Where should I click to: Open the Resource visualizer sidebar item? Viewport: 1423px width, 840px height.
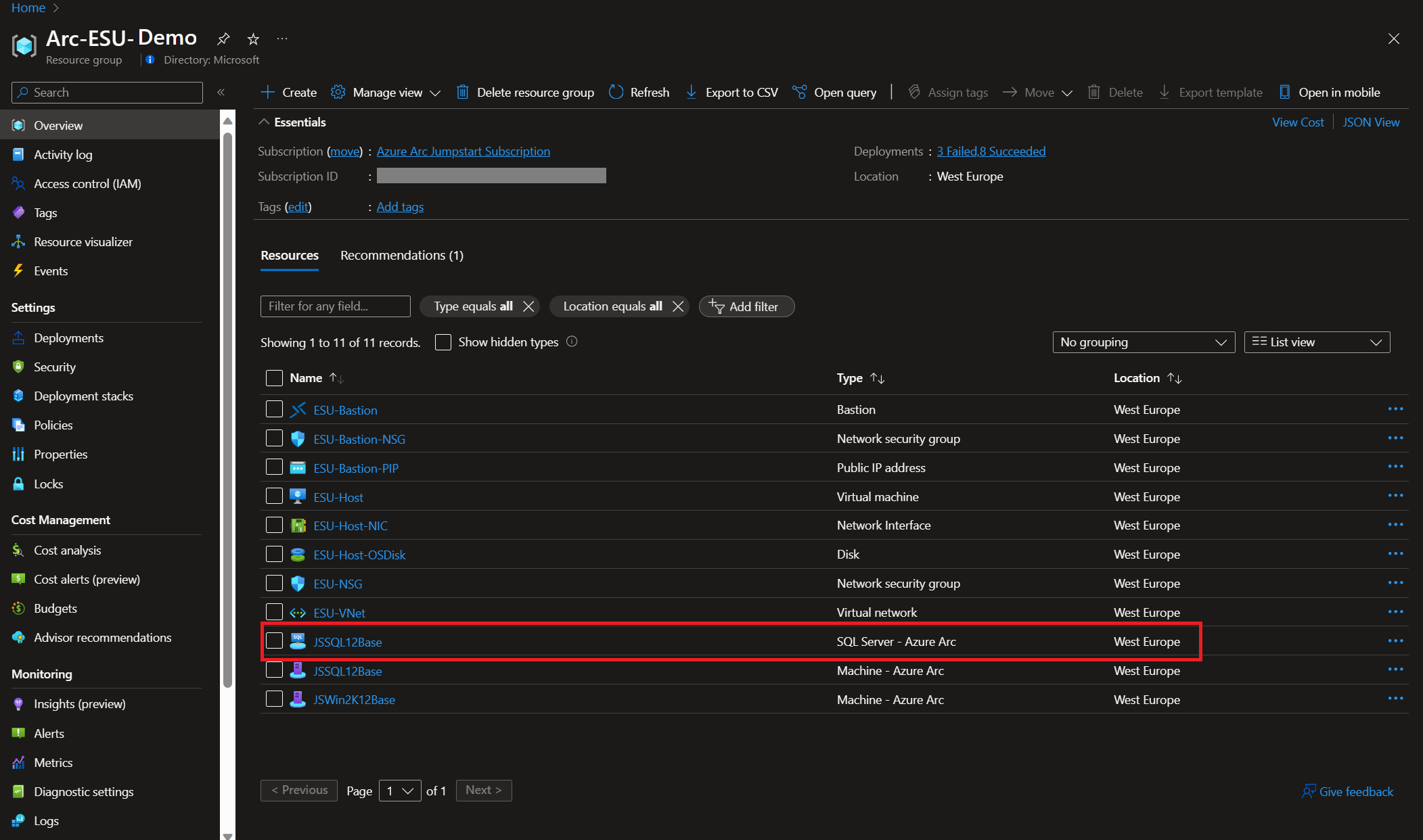83,241
